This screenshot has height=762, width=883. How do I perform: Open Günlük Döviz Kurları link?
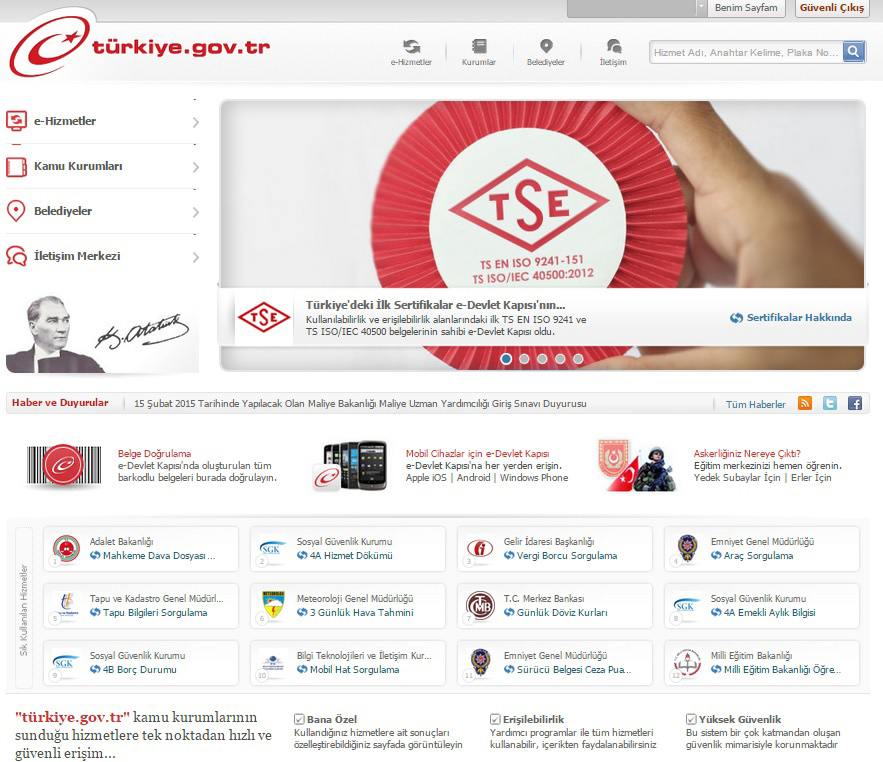pos(556,613)
